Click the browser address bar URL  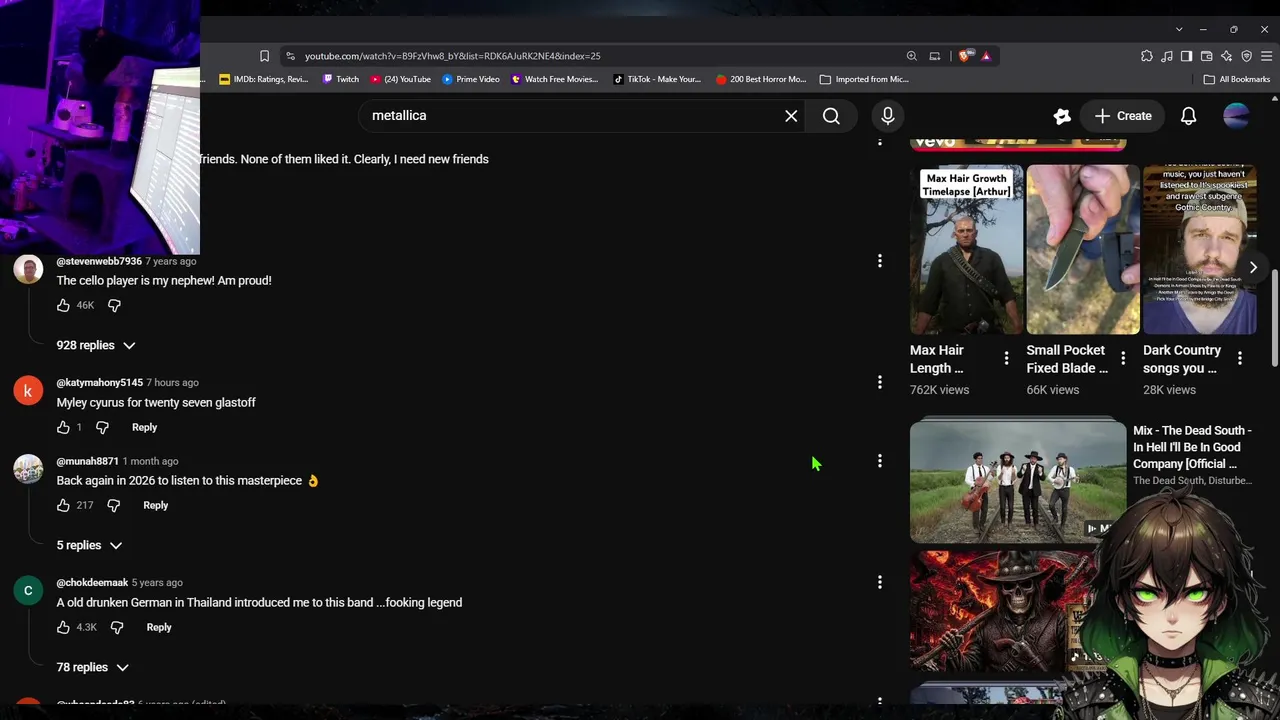tap(453, 56)
